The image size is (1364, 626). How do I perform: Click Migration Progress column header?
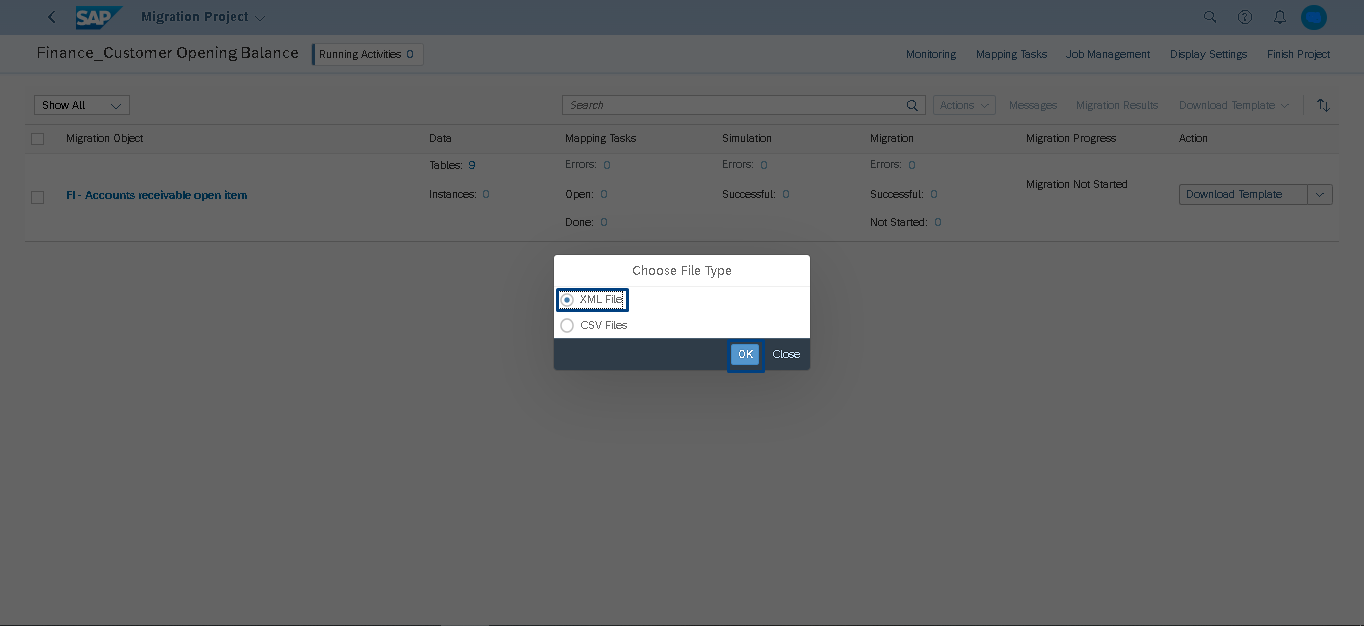click(1071, 138)
